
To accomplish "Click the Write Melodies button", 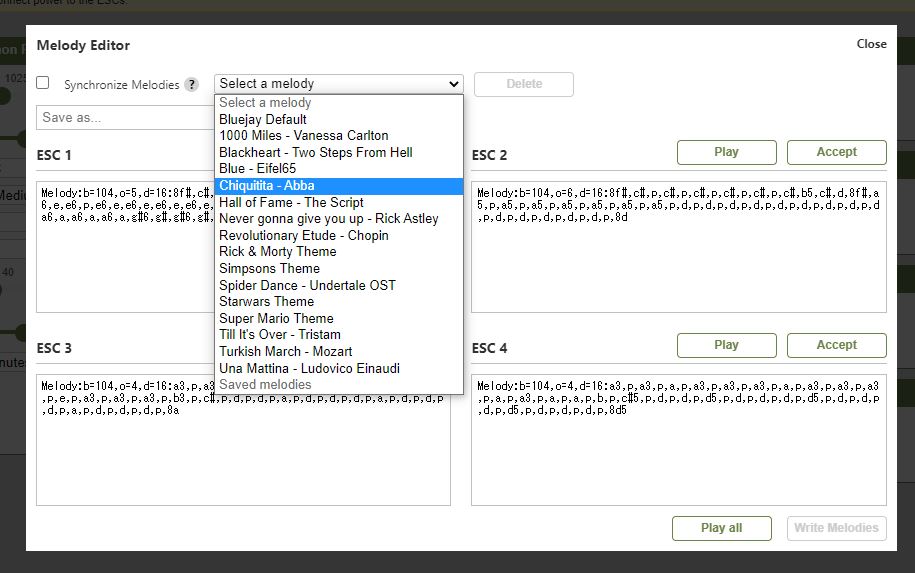I will (x=837, y=529).
